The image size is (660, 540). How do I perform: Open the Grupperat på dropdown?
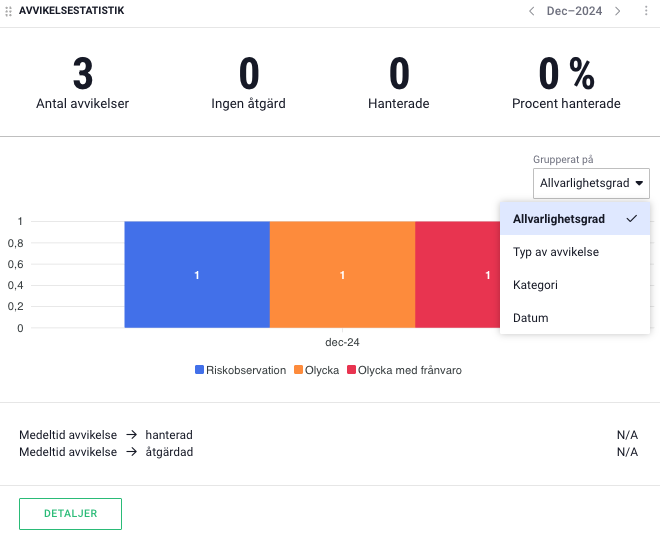point(591,183)
